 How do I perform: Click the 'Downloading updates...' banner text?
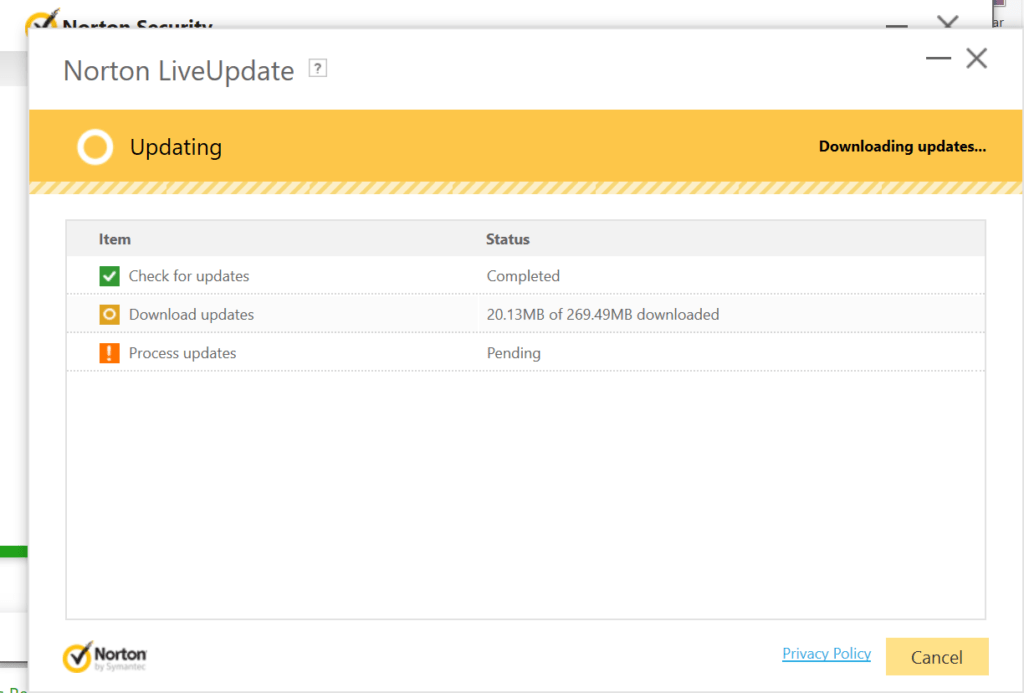tap(903, 146)
